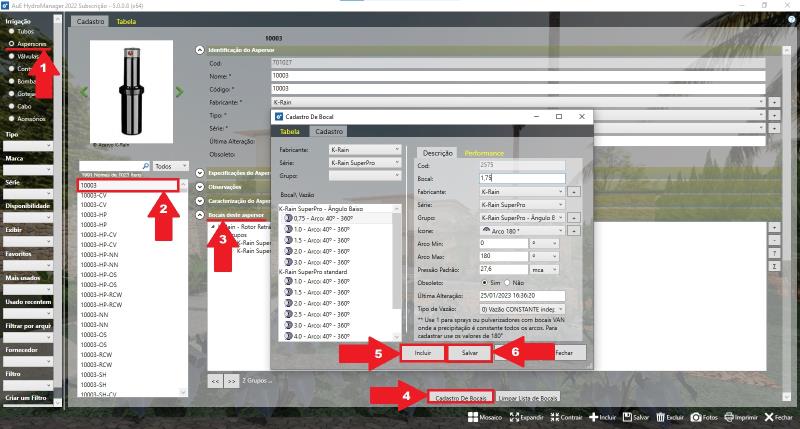Switch to the Performance tab
Viewport: 800px width, 429px height.
click(483, 152)
